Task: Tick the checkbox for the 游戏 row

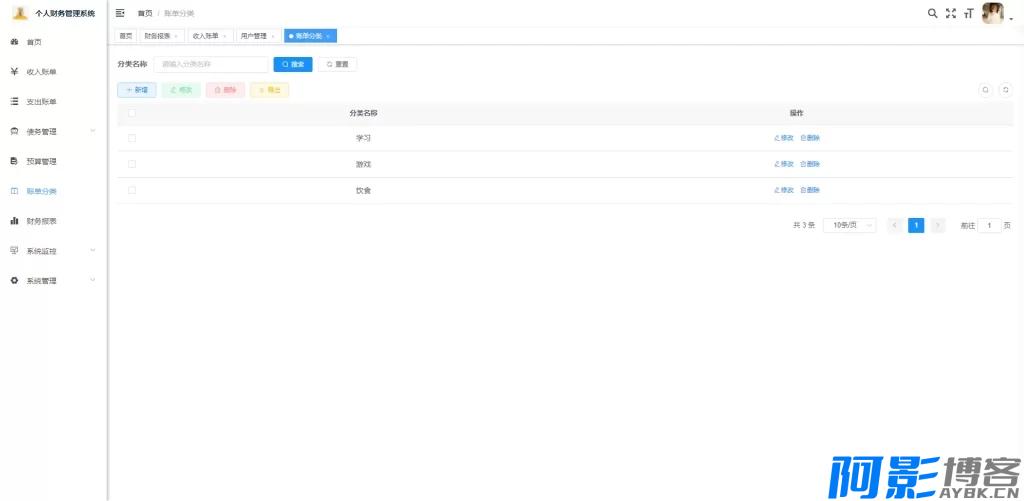Action: click(132, 164)
